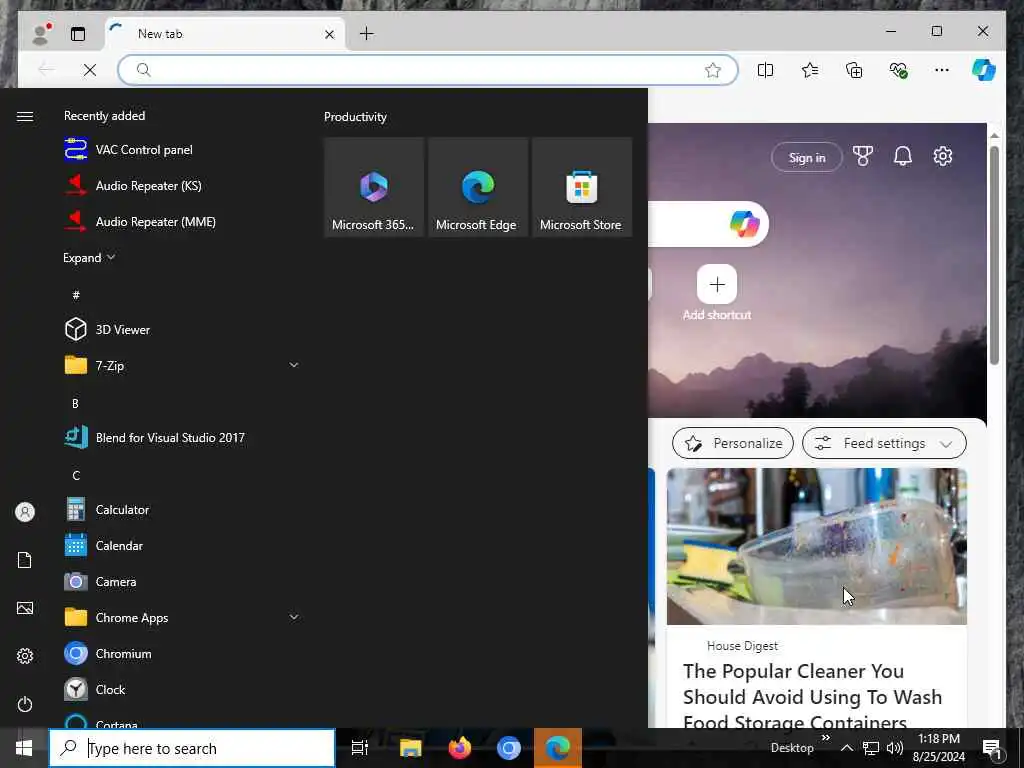The width and height of the screenshot is (1024, 768).
Task: Click the Windows Start button
Action: (x=24, y=748)
